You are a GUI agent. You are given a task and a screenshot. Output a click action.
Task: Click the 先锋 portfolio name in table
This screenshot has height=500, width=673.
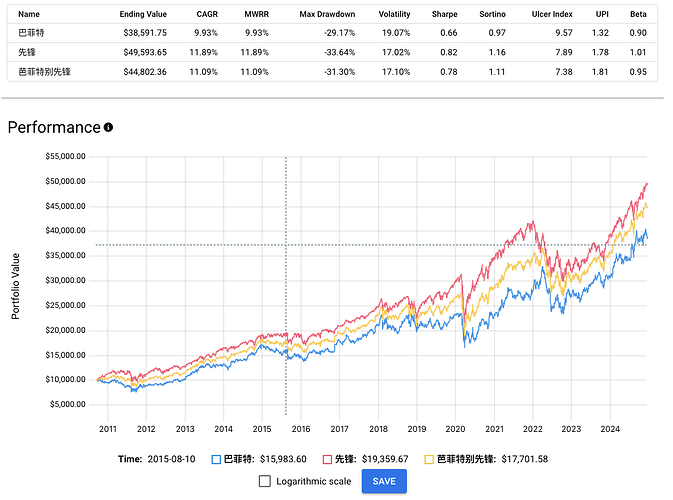coord(27,50)
